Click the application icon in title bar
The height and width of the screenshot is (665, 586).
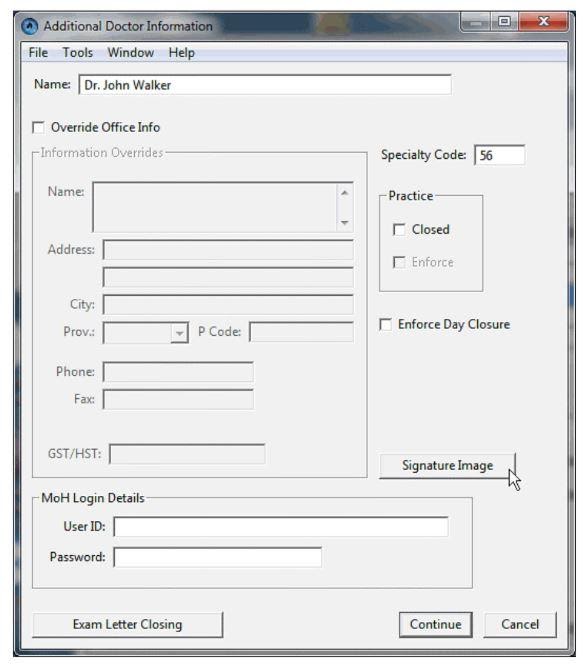click(30, 26)
